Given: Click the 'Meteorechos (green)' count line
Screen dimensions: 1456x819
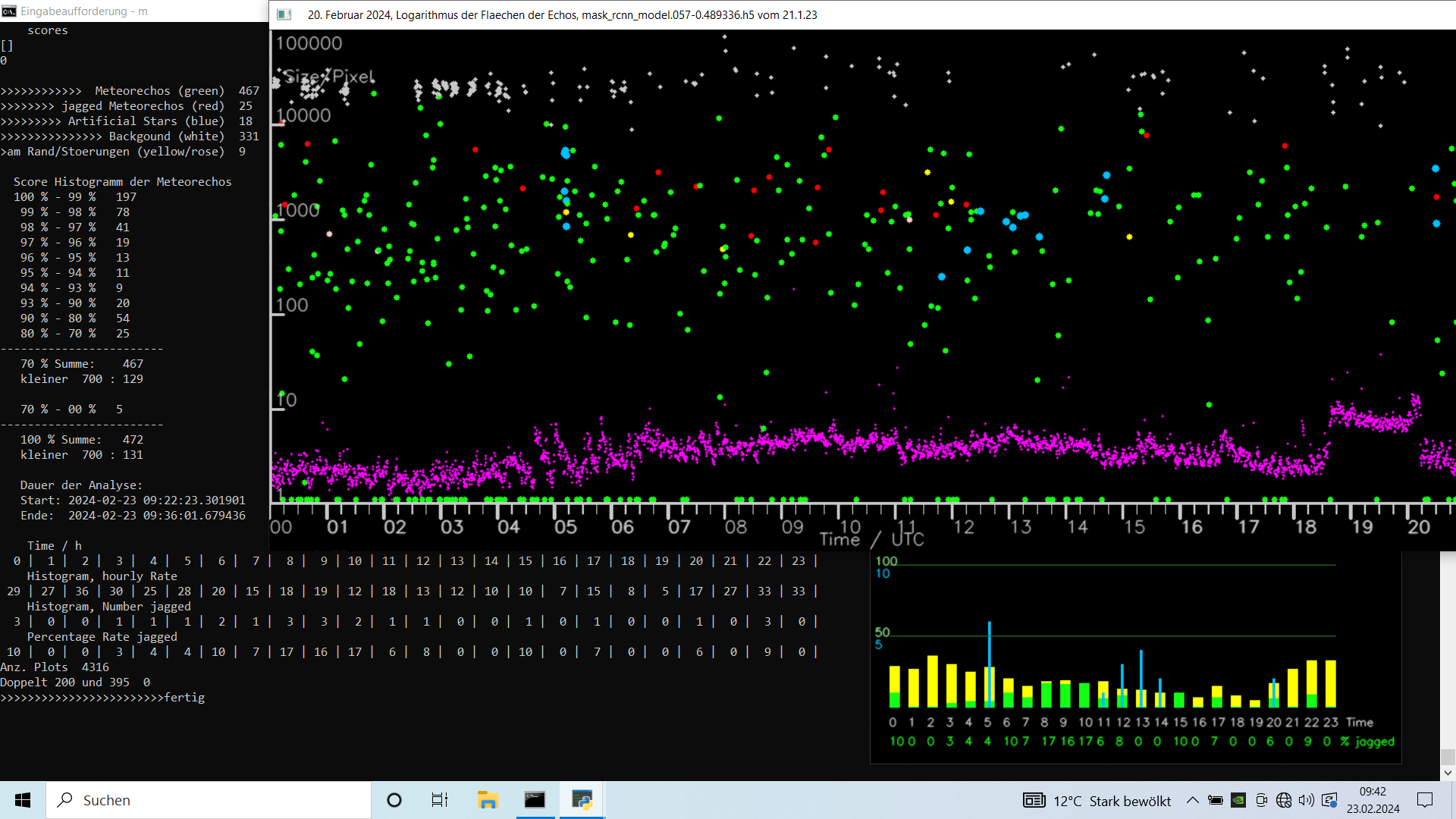Looking at the screenshot, I should [130, 91].
